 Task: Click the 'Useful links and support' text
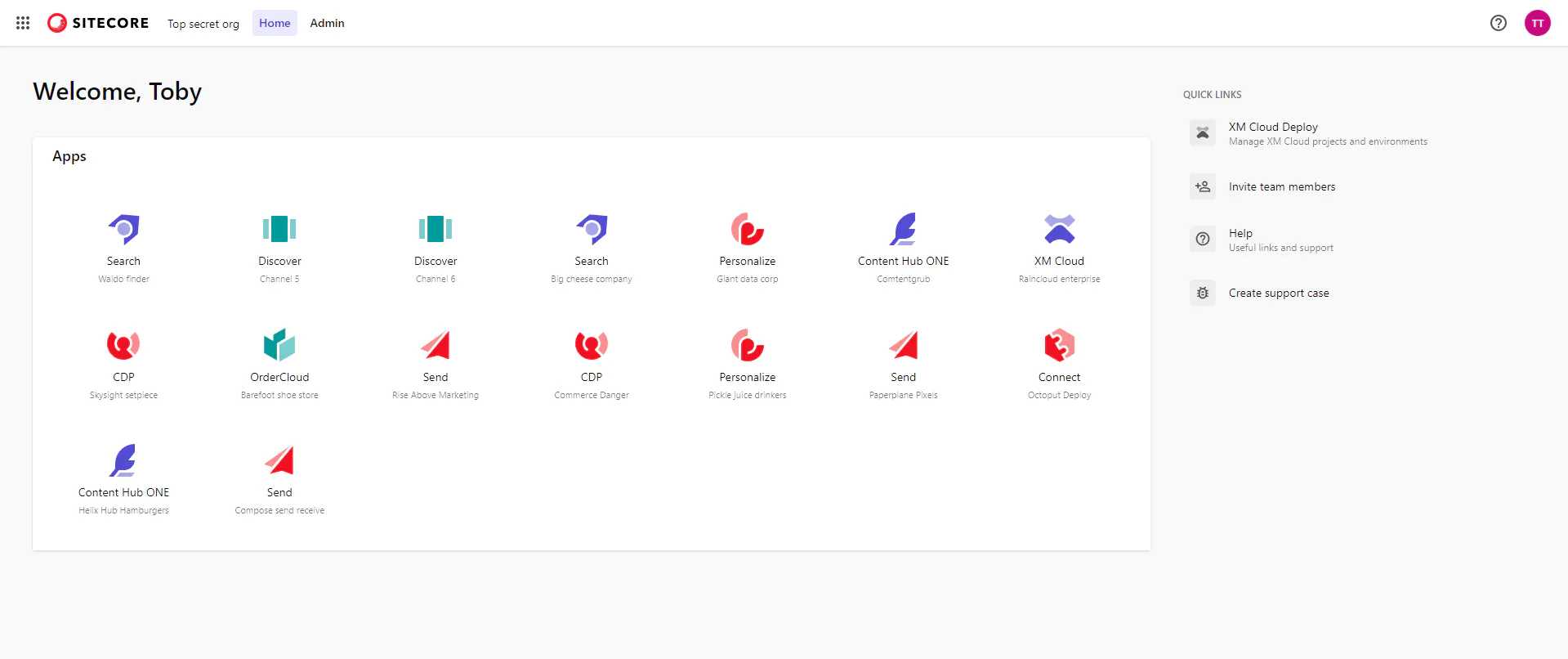[1280, 248]
